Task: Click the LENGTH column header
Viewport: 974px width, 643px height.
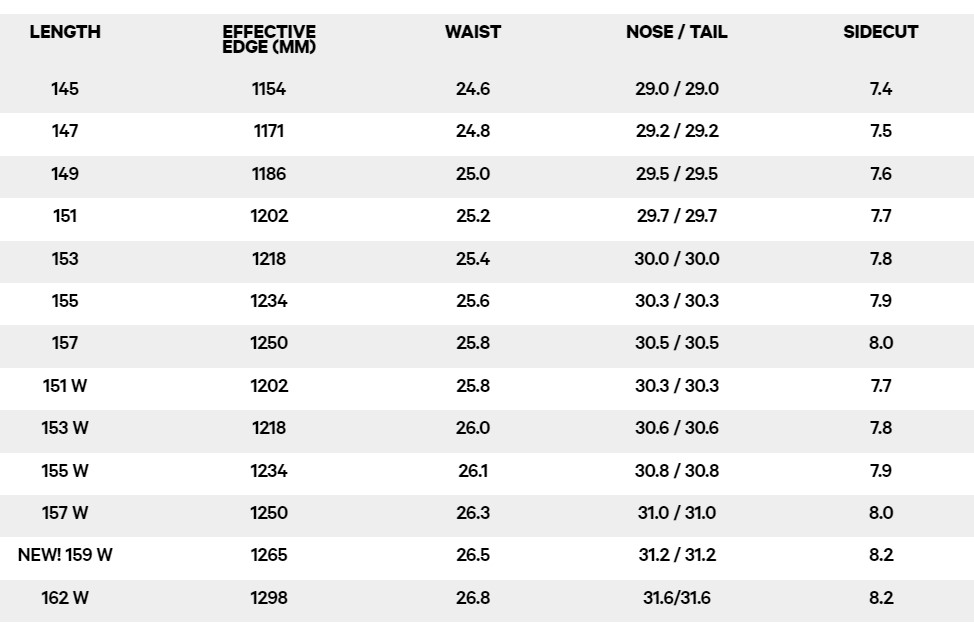Action: pyautogui.click(x=65, y=32)
